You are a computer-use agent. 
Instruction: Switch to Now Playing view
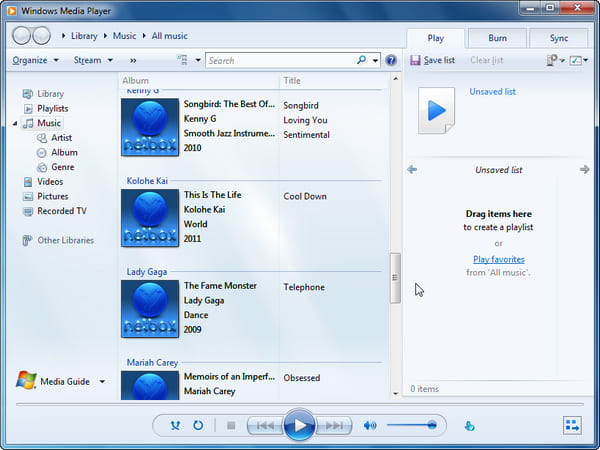pyautogui.click(x=572, y=425)
